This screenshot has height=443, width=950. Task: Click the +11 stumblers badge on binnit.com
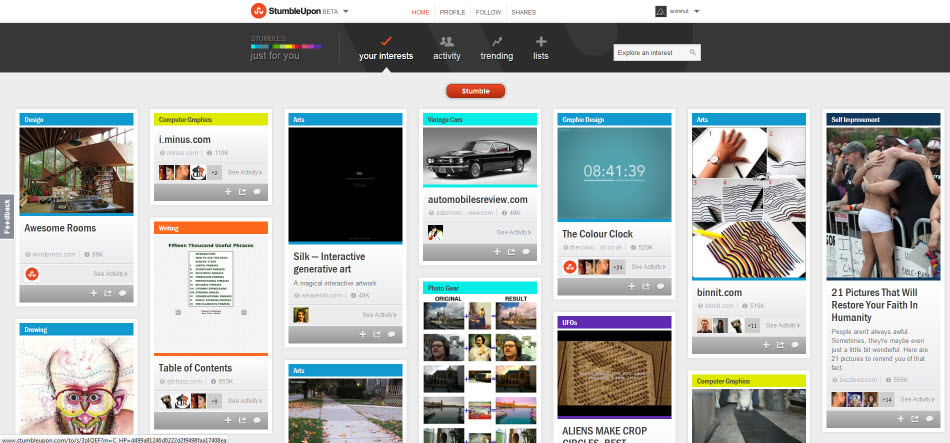coord(752,325)
